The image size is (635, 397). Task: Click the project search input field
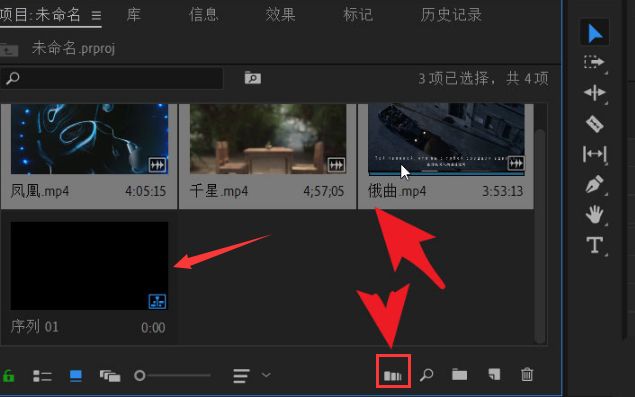[111, 78]
